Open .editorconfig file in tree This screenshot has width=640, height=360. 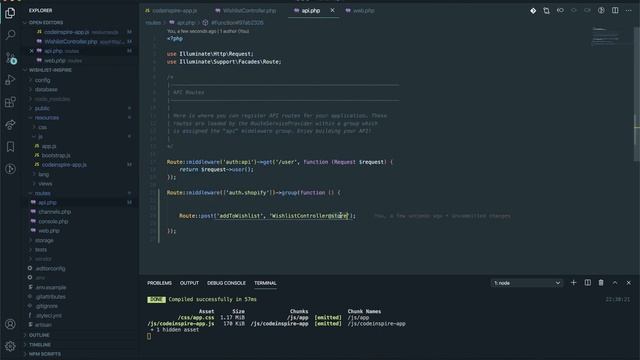pos(50,269)
